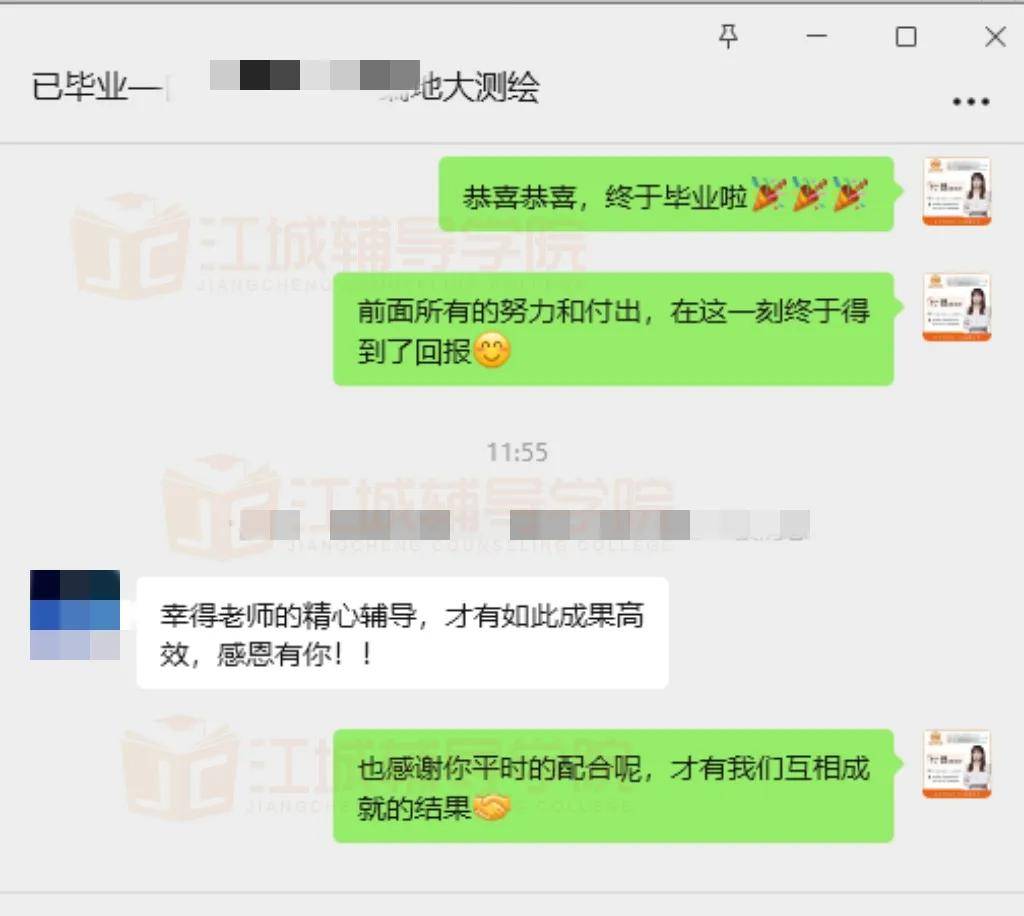1024x916 pixels.
Task: Open sender avatar beside 也感谢你平时的配合 message
Action: point(957,765)
